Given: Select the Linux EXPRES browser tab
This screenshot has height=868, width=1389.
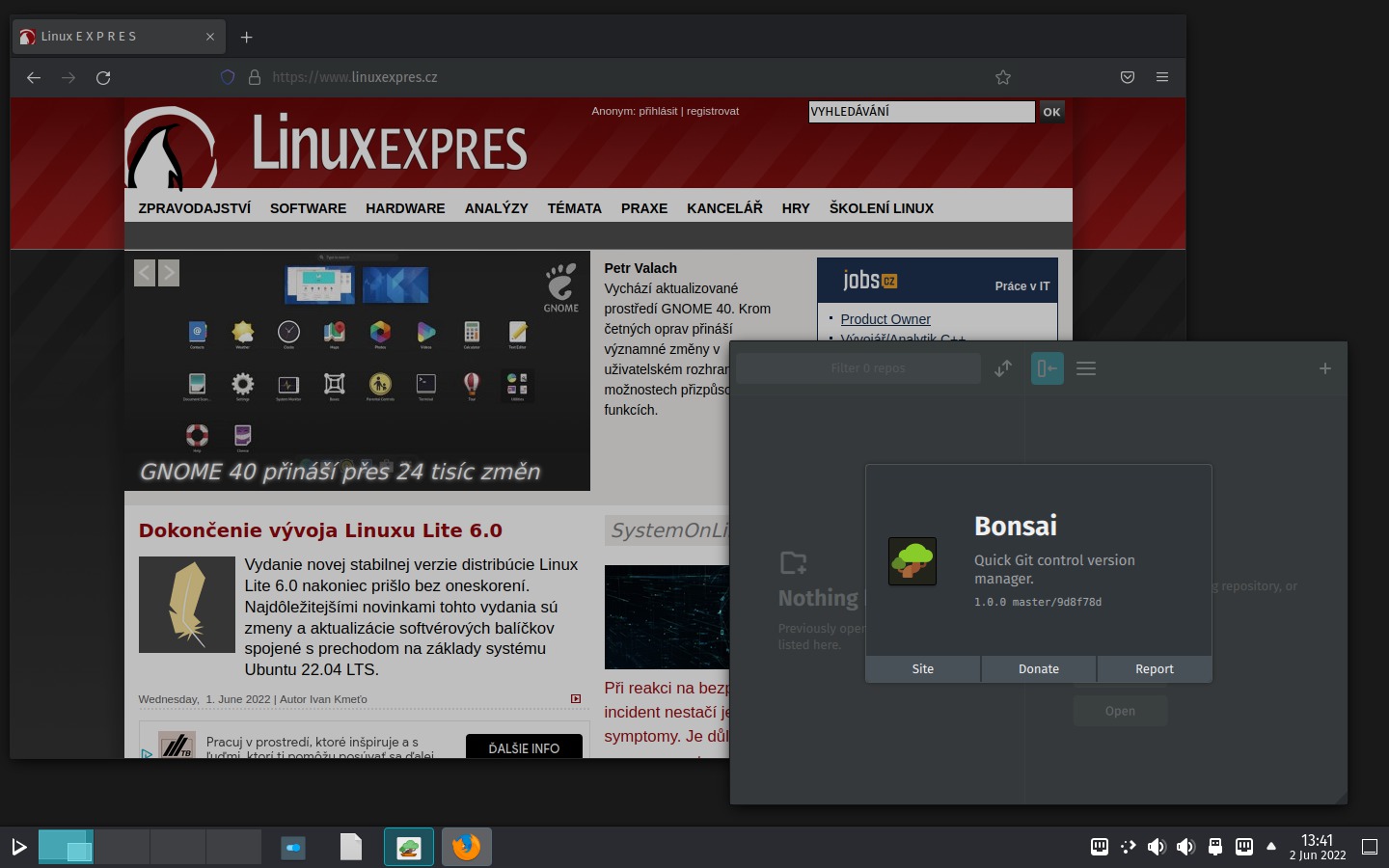Looking at the screenshot, I should pos(119,37).
